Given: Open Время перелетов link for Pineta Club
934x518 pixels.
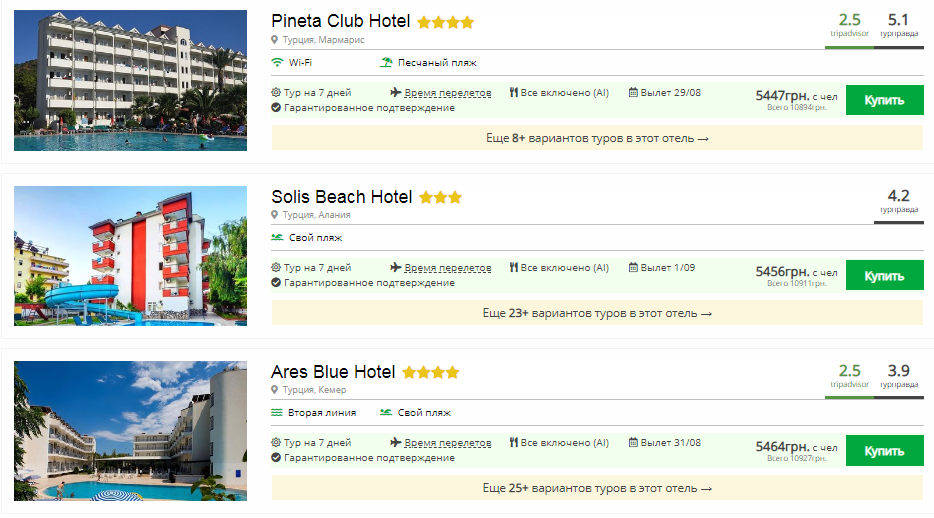Looking at the screenshot, I should pyautogui.click(x=448, y=93).
